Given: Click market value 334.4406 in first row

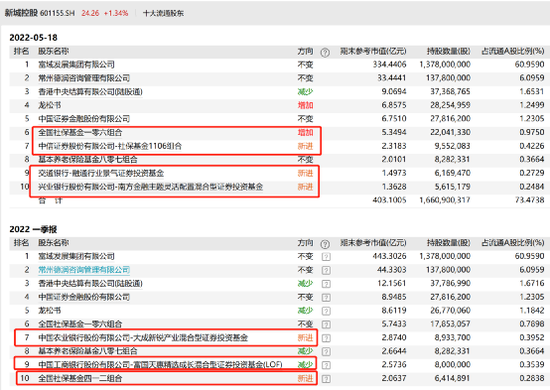Looking at the screenshot, I should pyautogui.click(x=389, y=65).
